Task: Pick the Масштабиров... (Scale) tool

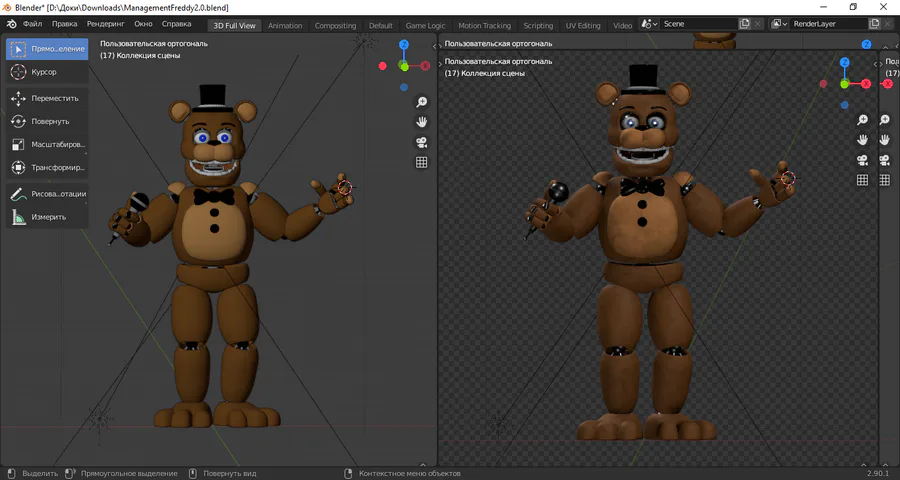Action: pos(47,144)
